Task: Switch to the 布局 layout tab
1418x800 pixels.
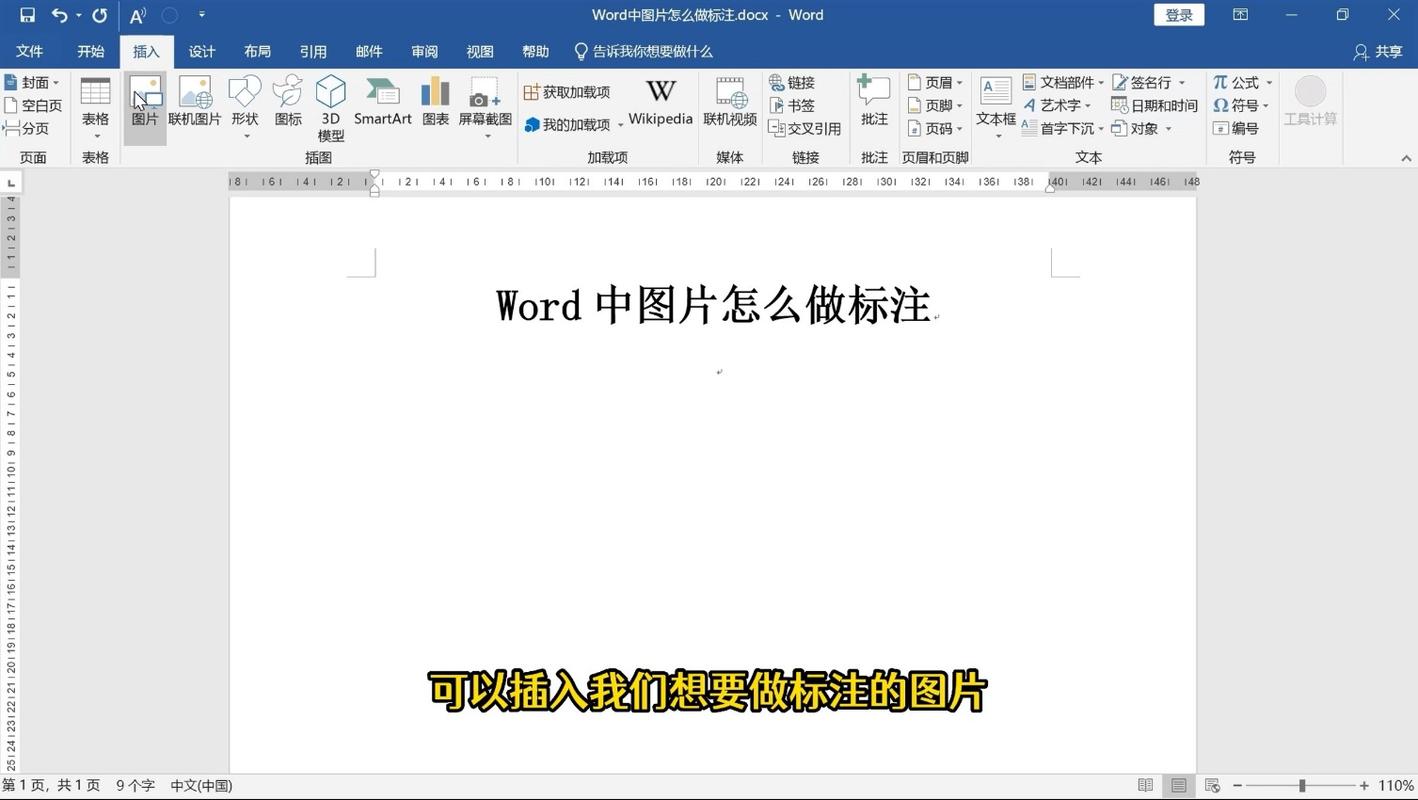Action: (x=257, y=51)
